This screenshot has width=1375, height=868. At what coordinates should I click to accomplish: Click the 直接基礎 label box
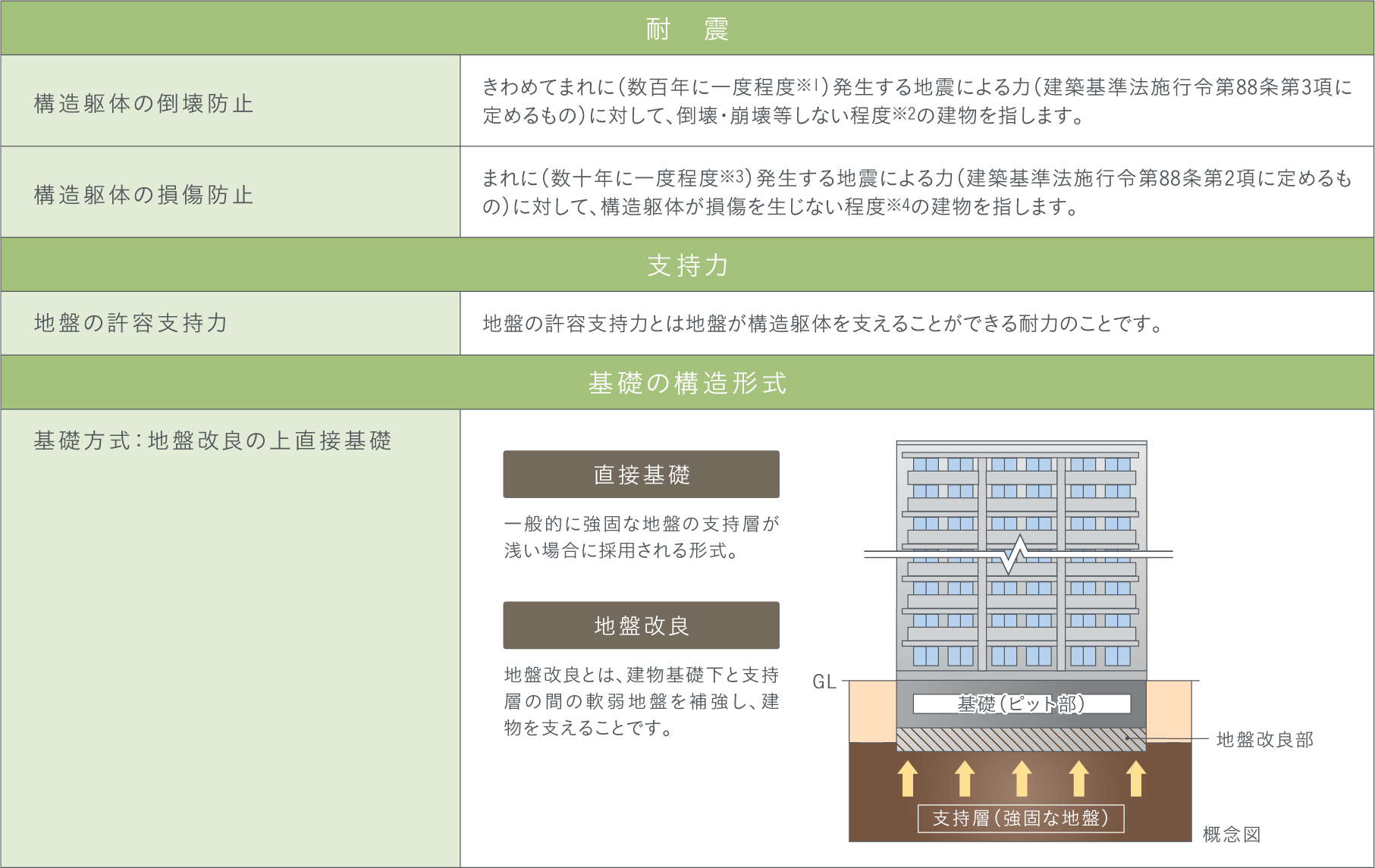[x=642, y=475]
